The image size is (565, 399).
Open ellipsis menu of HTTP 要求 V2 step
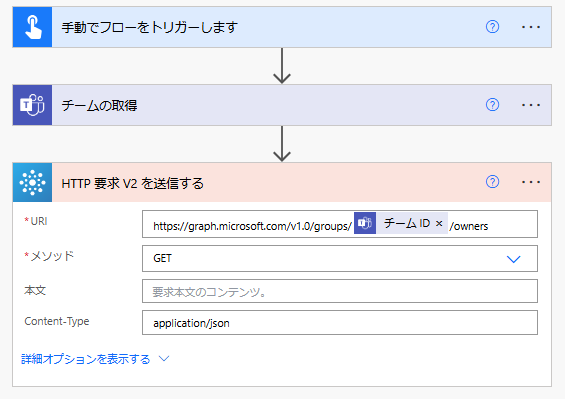tap(531, 182)
